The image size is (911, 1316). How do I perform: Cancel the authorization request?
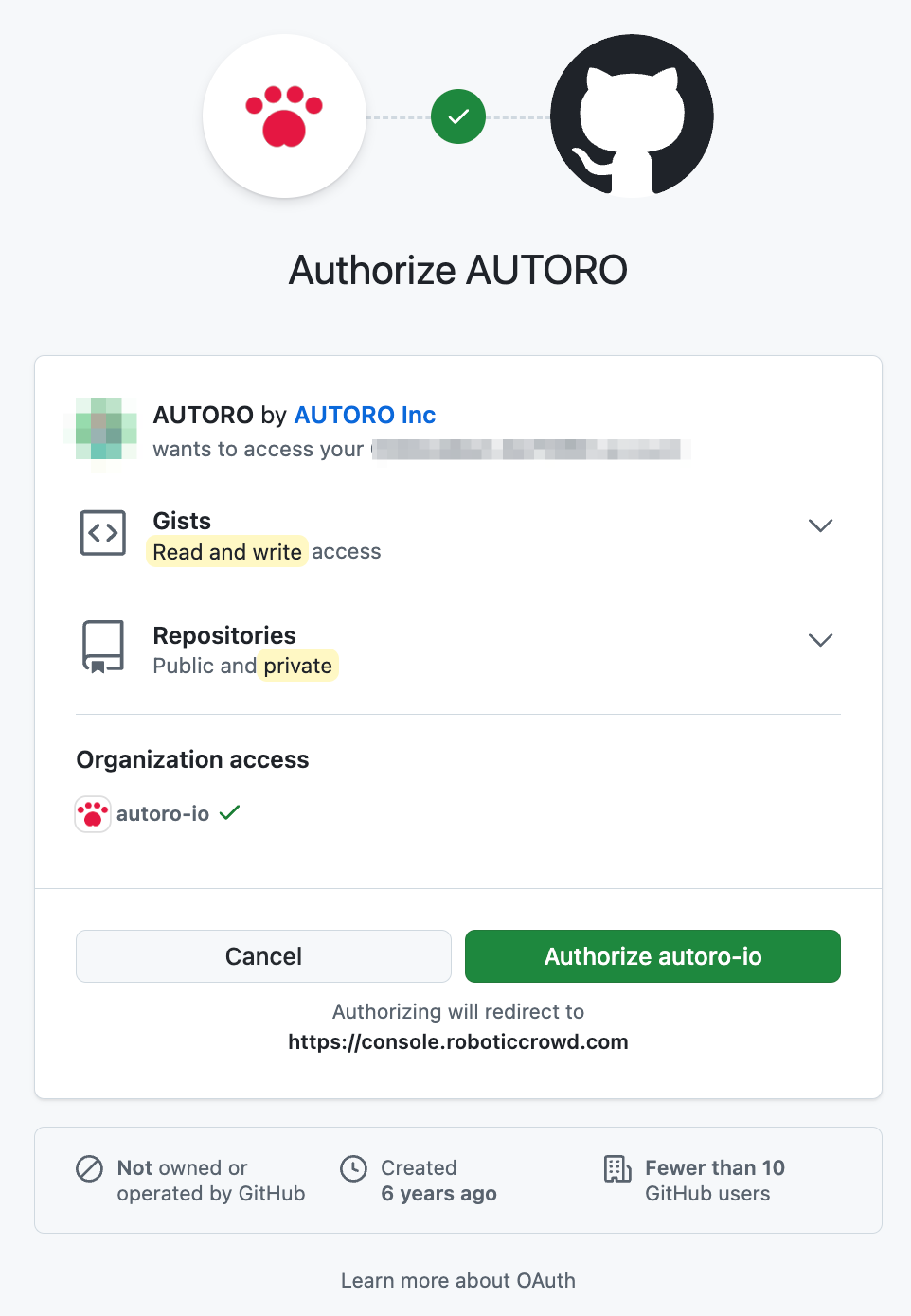[x=263, y=956]
